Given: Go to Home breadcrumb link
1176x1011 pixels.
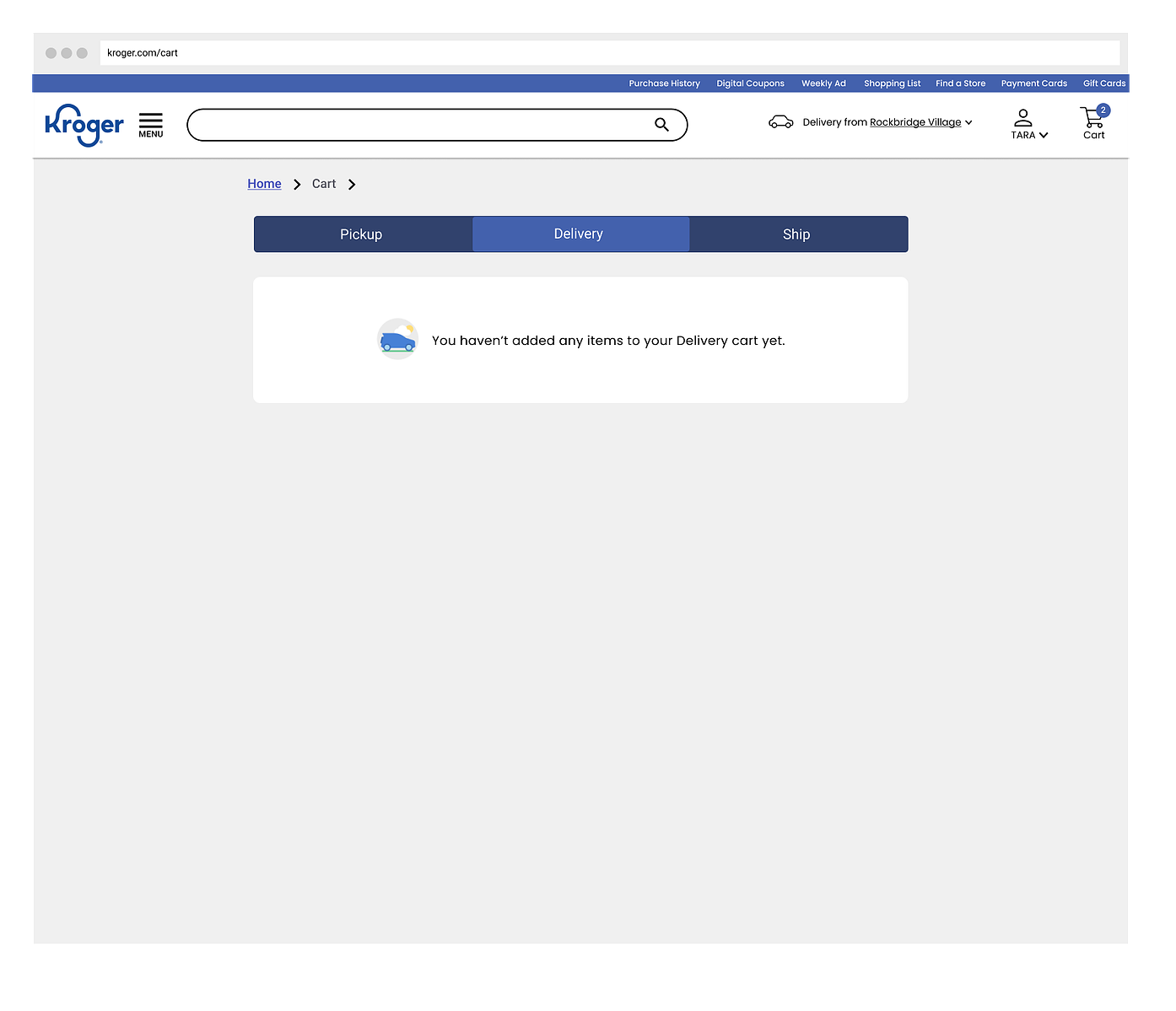Looking at the screenshot, I should click(x=264, y=184).
